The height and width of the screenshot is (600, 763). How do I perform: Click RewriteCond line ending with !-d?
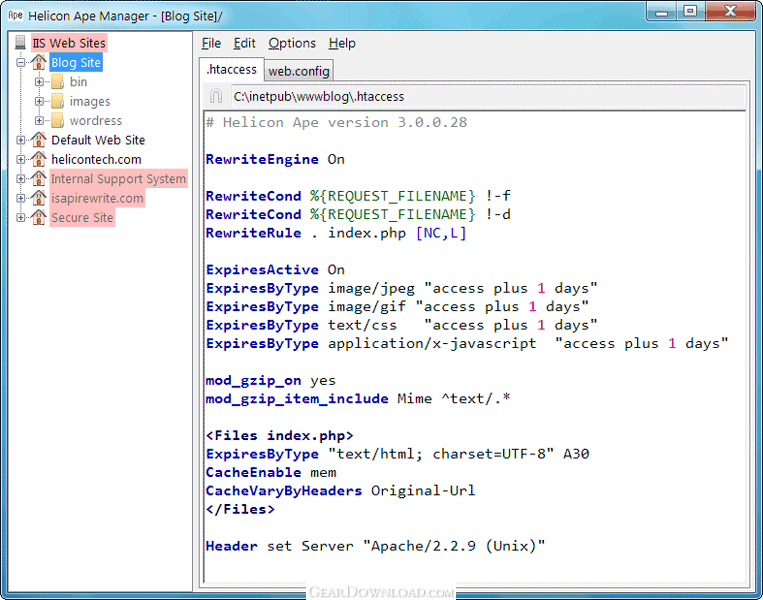point(358,215)
